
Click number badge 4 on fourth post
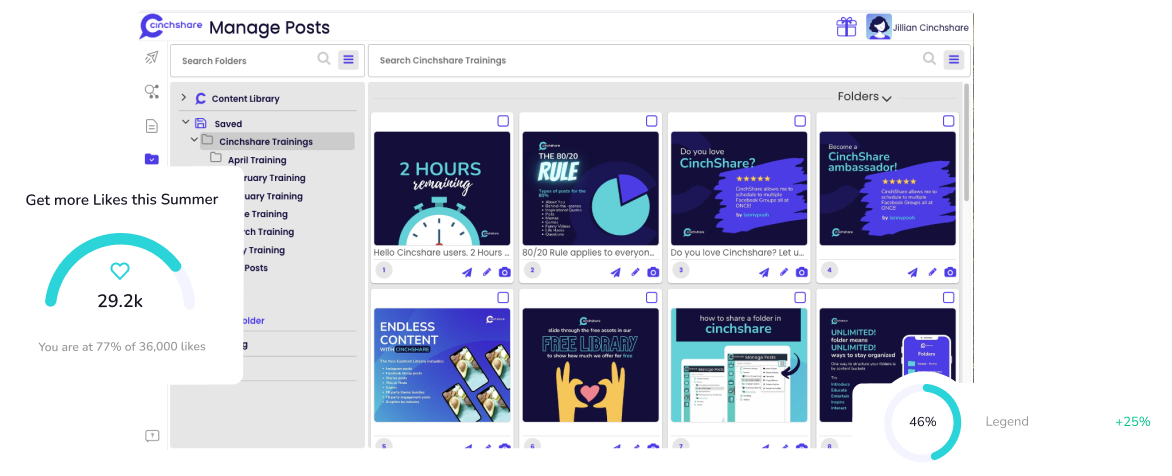(x=829, y=271)
